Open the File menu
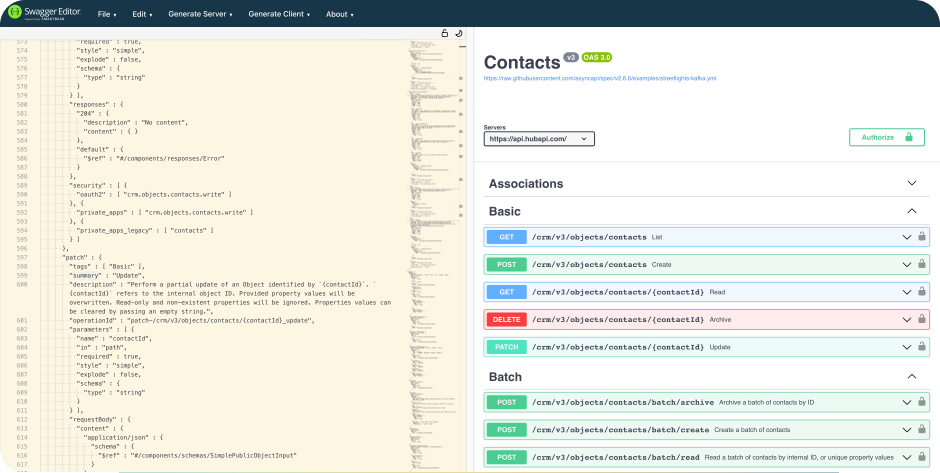 (x=107, y=14)
